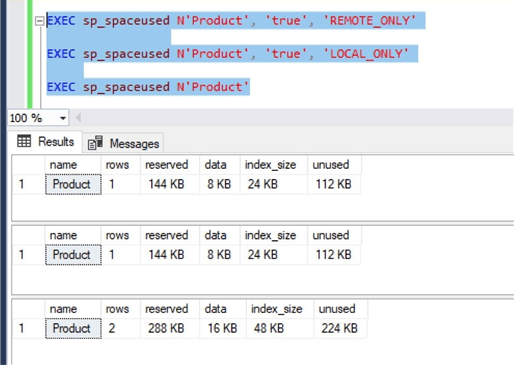Open the 100 % zoom dropdown
This screenshot has width=514, height=365.
click(63, 118)
